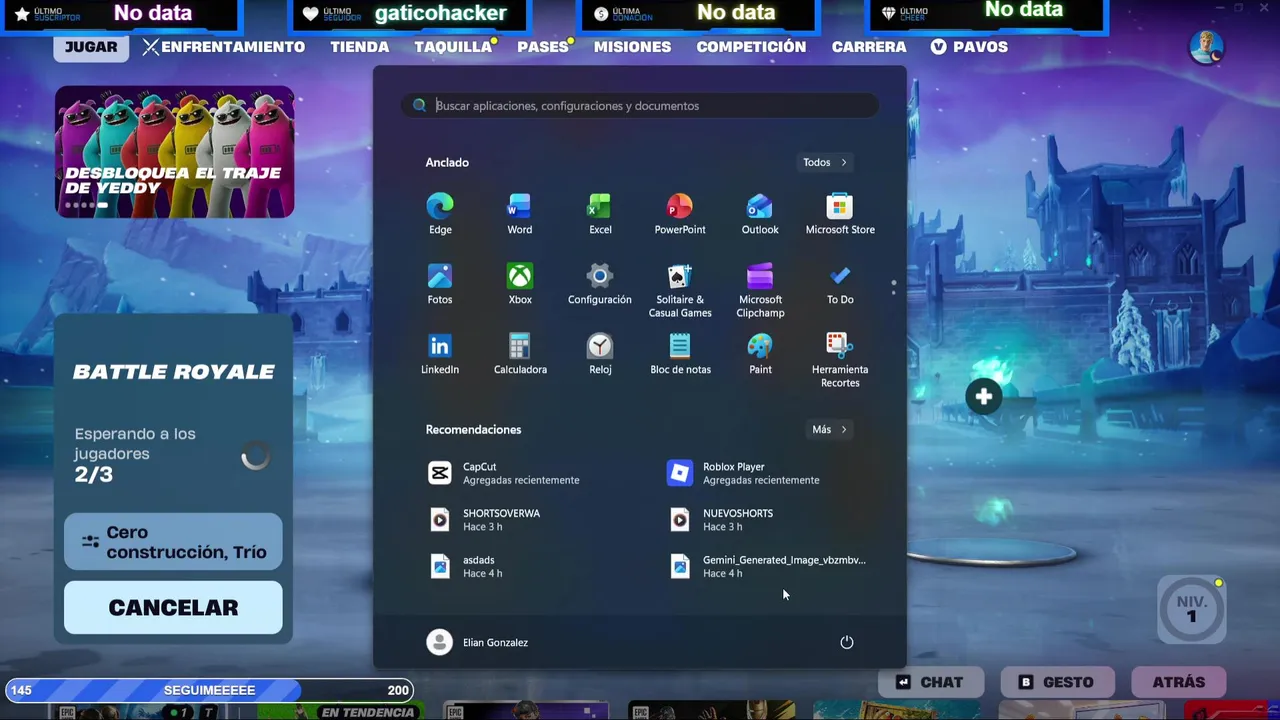The width and height of the screenshot is (1280, 720).
Task: Open the TAQUILLA tab
Action: pyautogui.click(x=453, y=47)
